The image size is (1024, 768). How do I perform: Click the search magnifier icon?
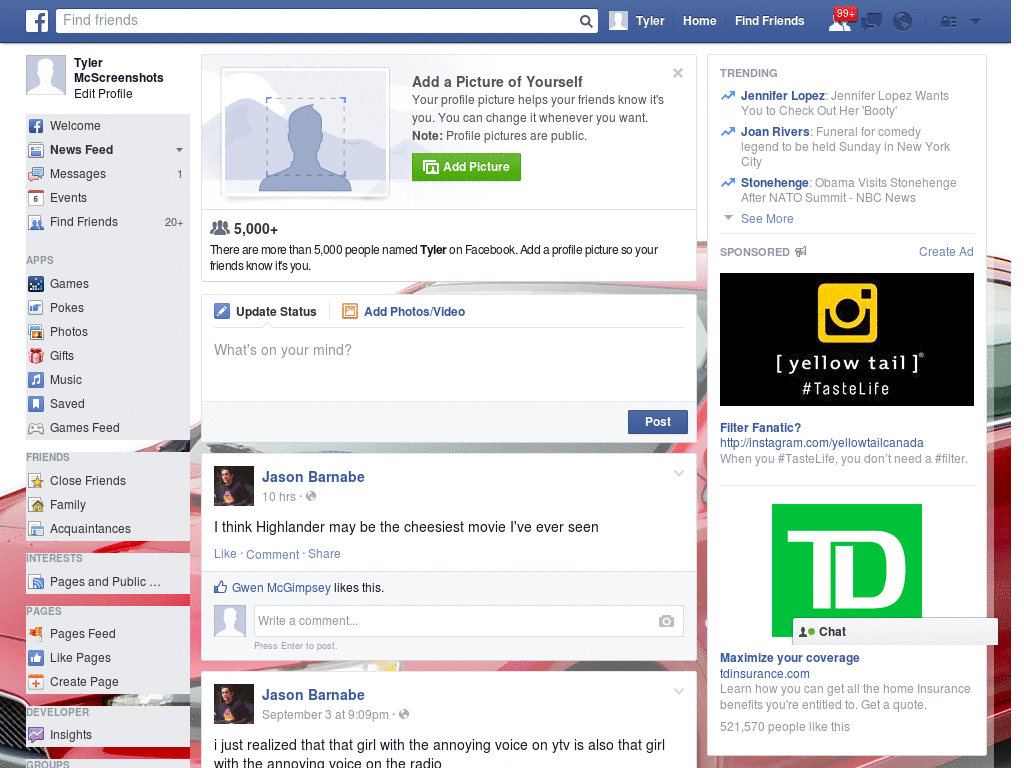pos(586,21)
